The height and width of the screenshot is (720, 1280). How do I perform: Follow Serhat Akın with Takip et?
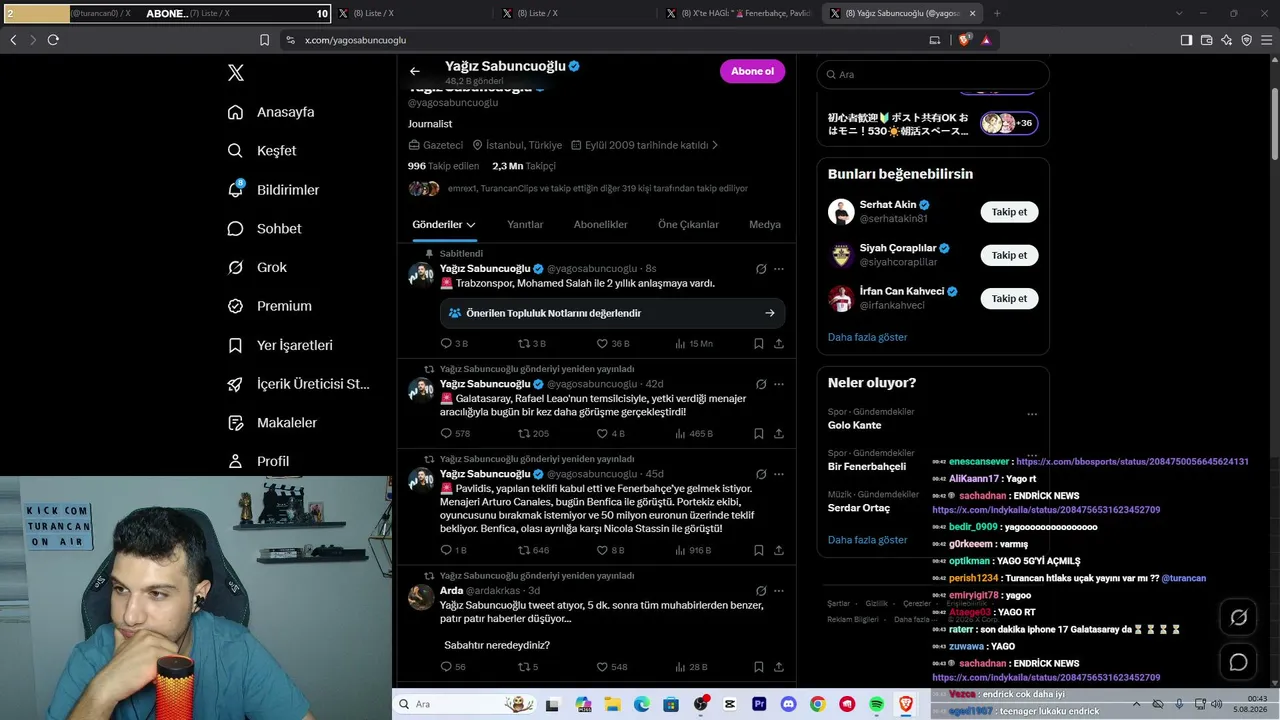click(1009, 212)
